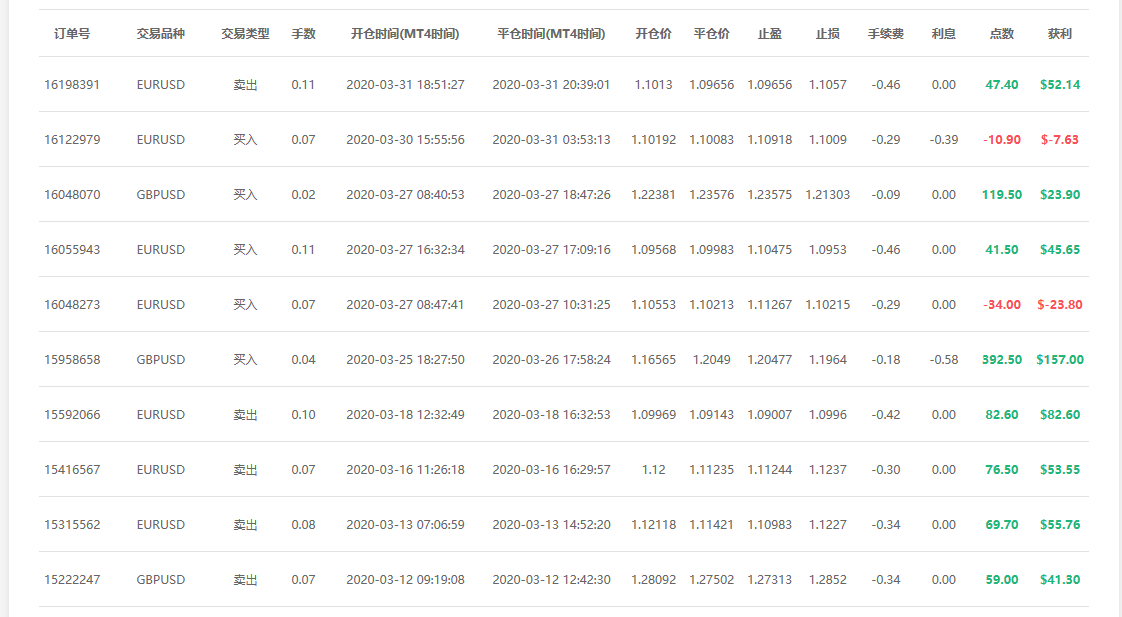The image size is (1122, 617).
Task: Select order number 16198391
Action: point(72,84)
